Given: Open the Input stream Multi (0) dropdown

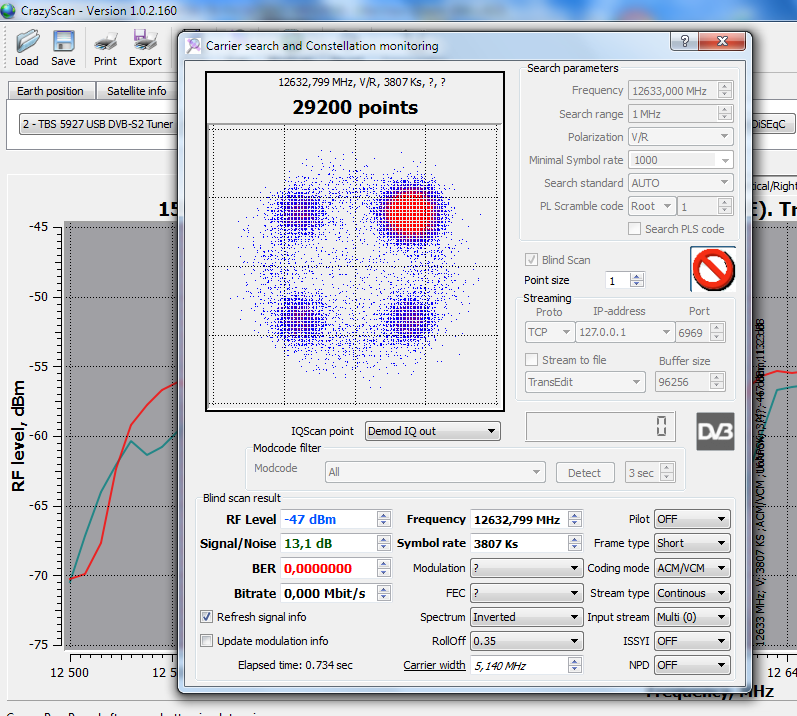Looking at the screenshot, I should (692, 617).
